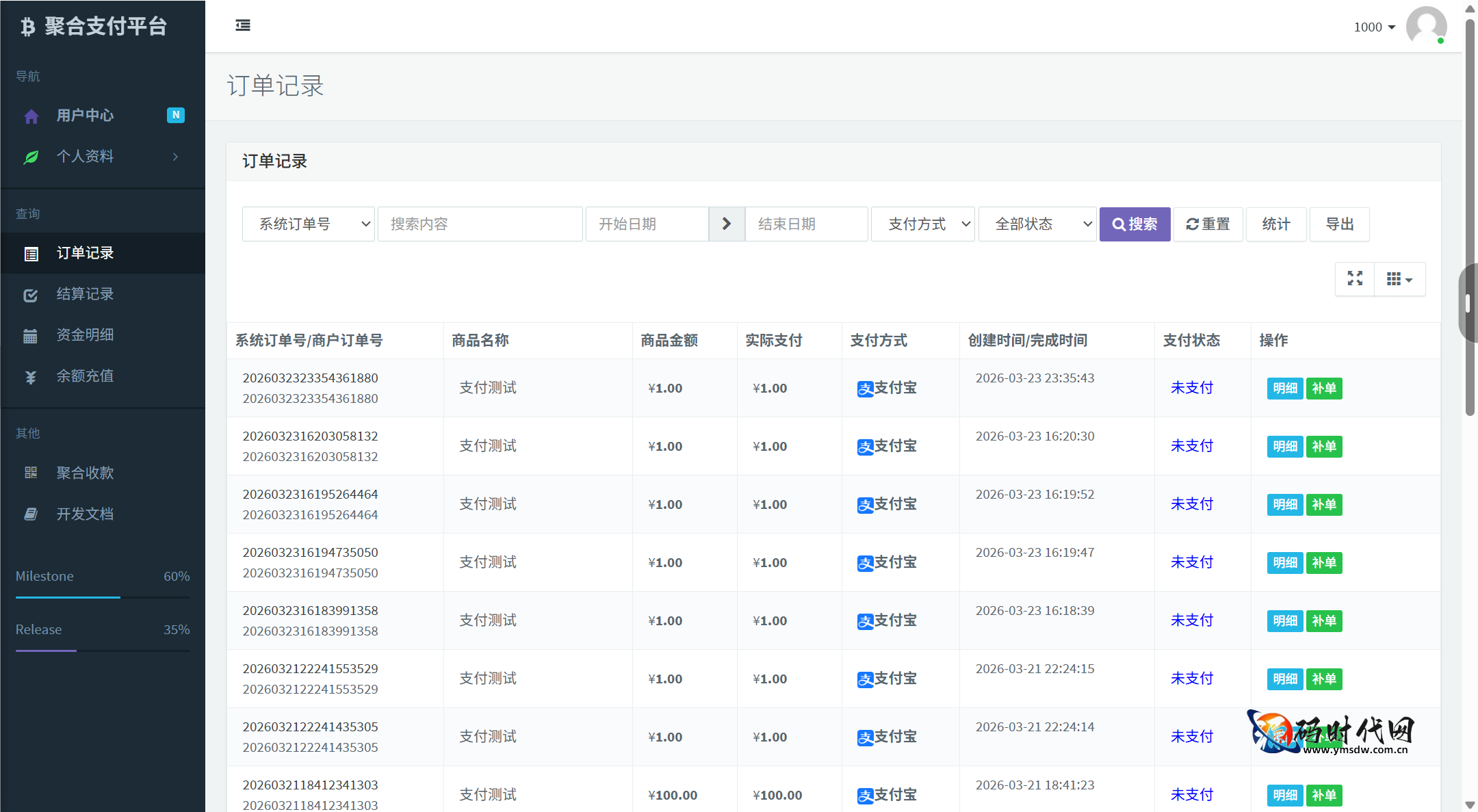This screenshot has width=1478, height=812.
Task: Open 结算记录 in the sidebar
Action: [x=85, y=294]
